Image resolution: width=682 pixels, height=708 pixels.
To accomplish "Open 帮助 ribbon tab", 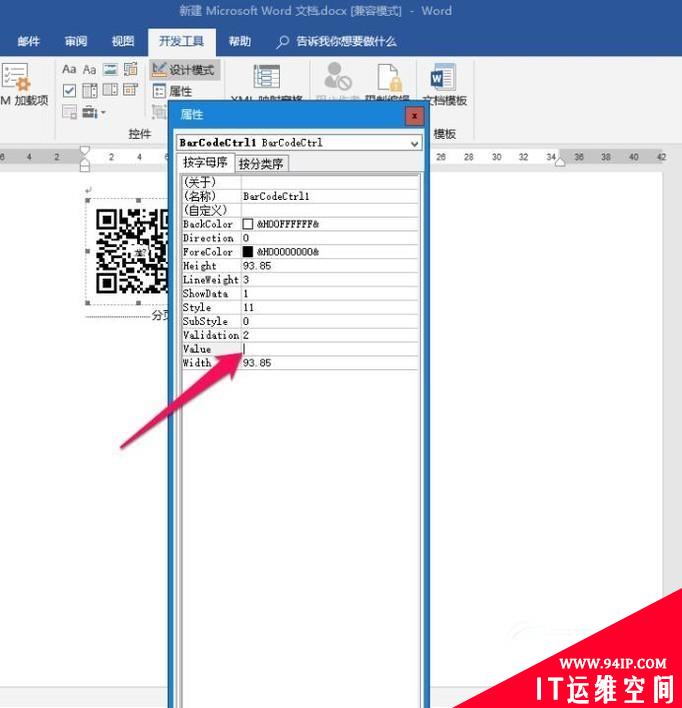I will (239, 42).
